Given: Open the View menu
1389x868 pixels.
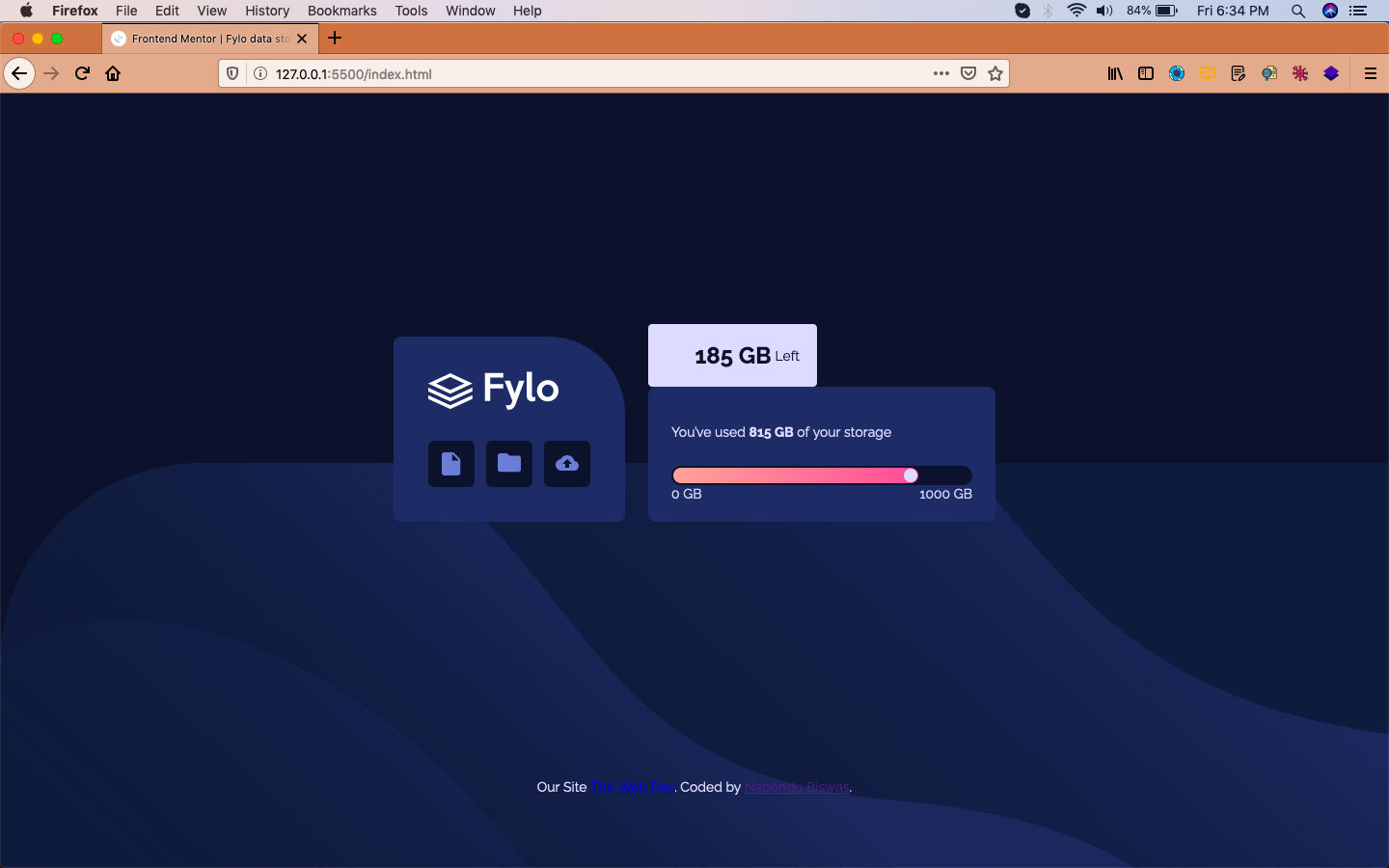Looking at the screenshot, I should (x=212, y=11).
